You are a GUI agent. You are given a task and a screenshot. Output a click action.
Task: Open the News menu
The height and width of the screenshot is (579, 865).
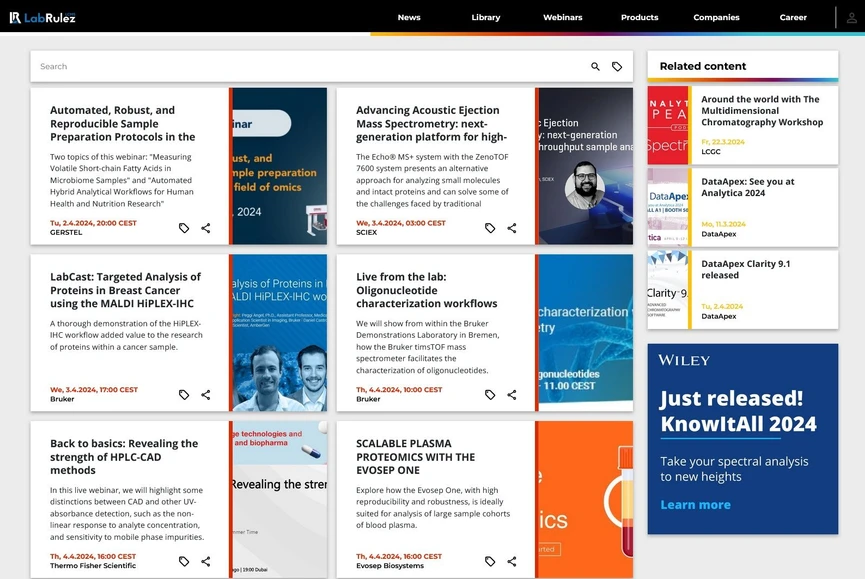click(409, 18)
